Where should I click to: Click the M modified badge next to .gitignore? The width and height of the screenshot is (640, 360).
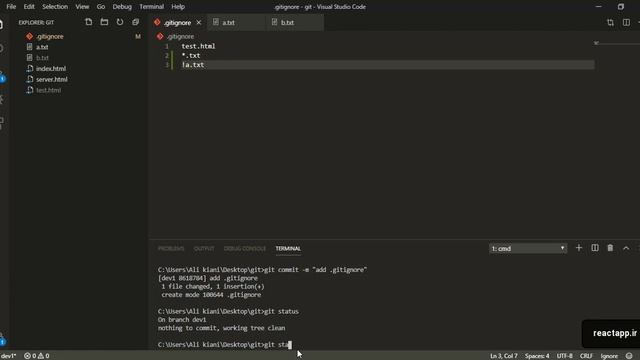(138, 36)
